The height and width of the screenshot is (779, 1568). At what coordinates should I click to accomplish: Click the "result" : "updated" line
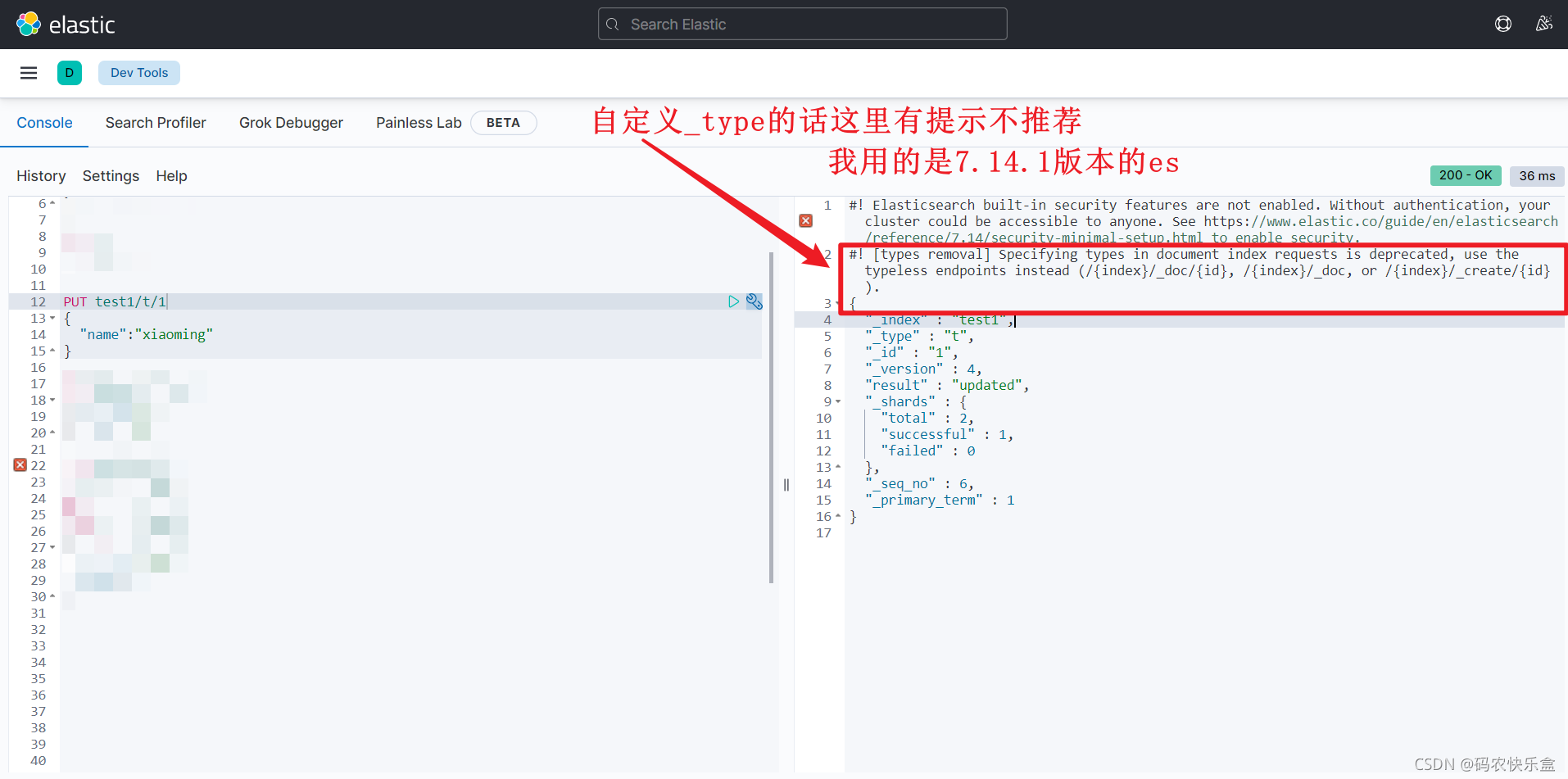pos(947,385)
